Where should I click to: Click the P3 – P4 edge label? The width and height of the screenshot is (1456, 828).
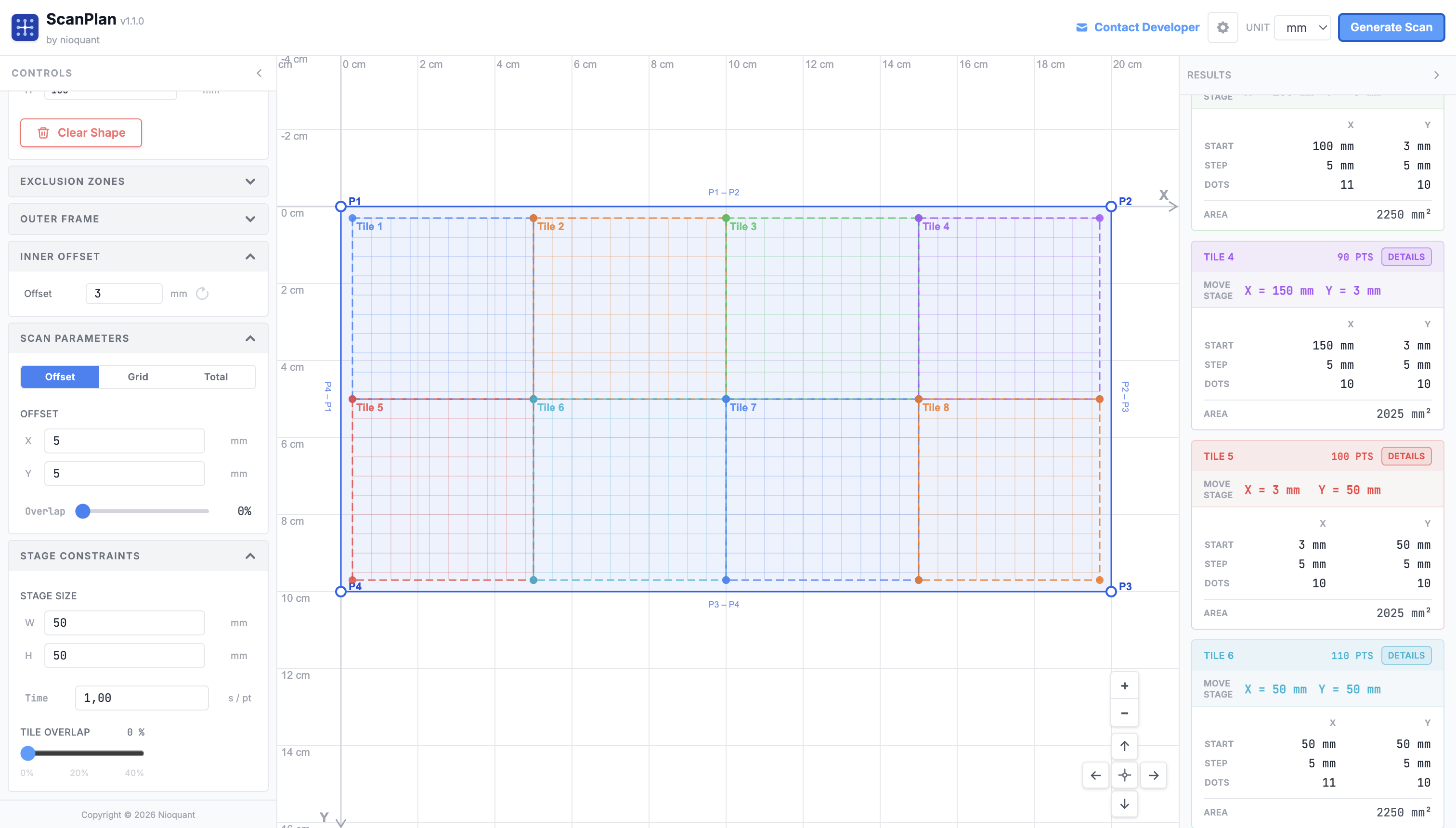pyautogui.click(x=724, y=604)
